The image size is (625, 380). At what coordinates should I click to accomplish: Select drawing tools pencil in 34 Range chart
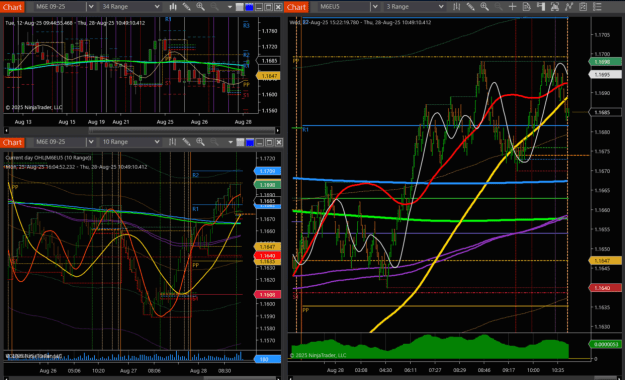click(x=186, y=7)
